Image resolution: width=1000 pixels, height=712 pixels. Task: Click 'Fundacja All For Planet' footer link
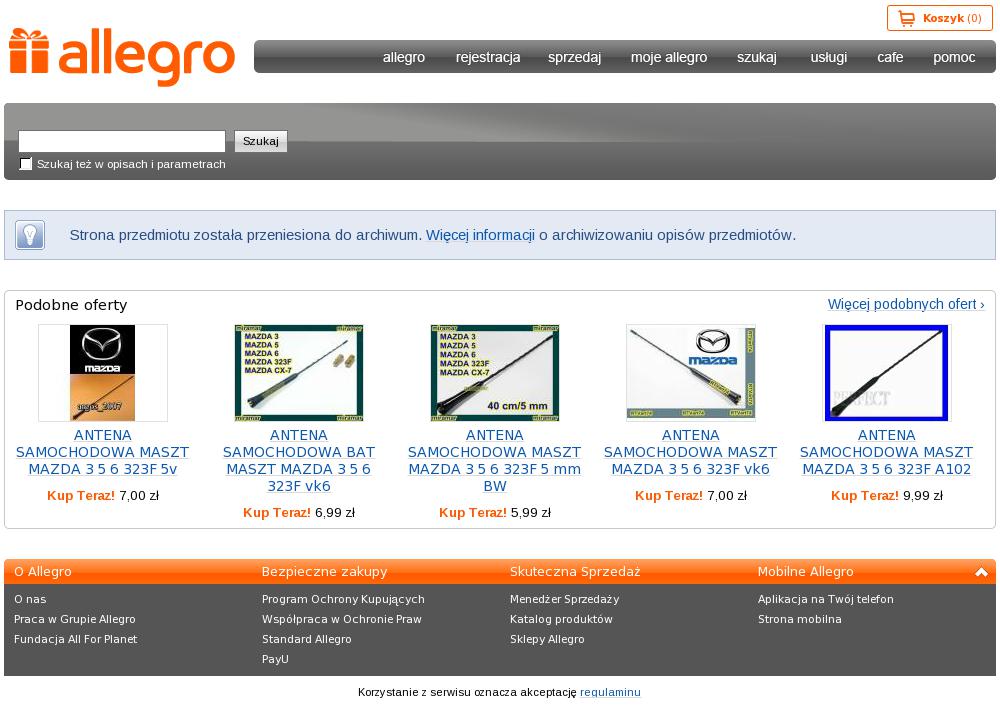(75, 639)
